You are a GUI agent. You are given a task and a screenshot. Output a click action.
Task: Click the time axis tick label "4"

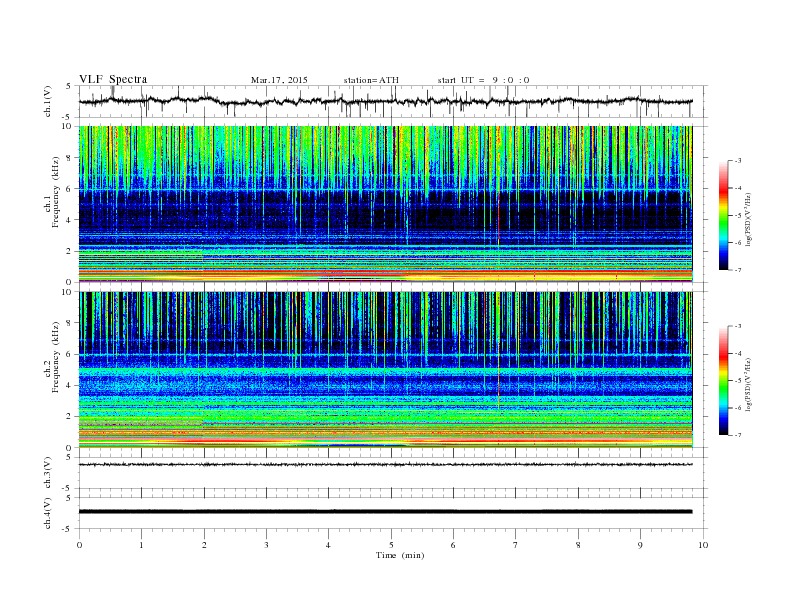[328, 545]
